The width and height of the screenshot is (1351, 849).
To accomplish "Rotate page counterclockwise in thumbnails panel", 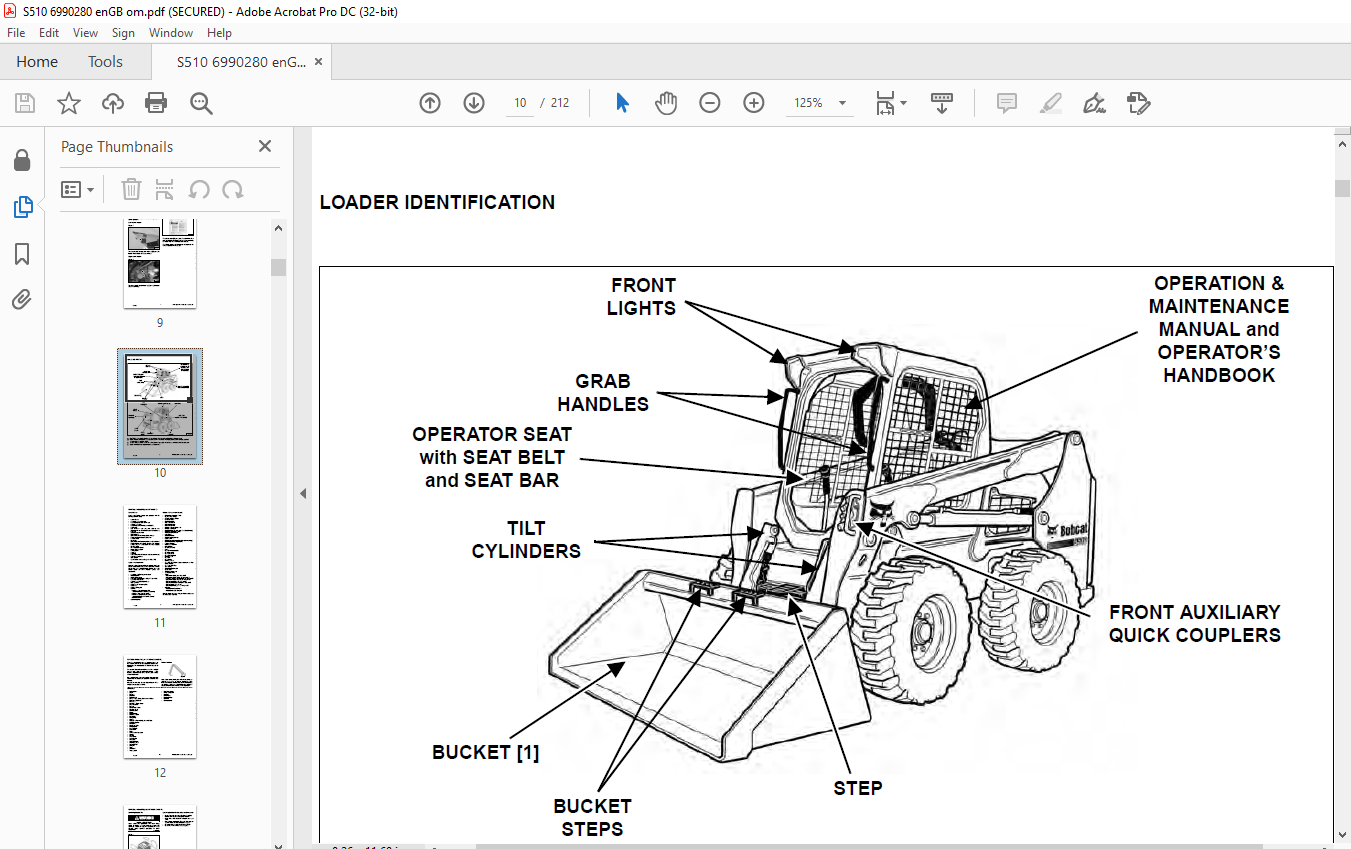I will click(x=199, y=189).
